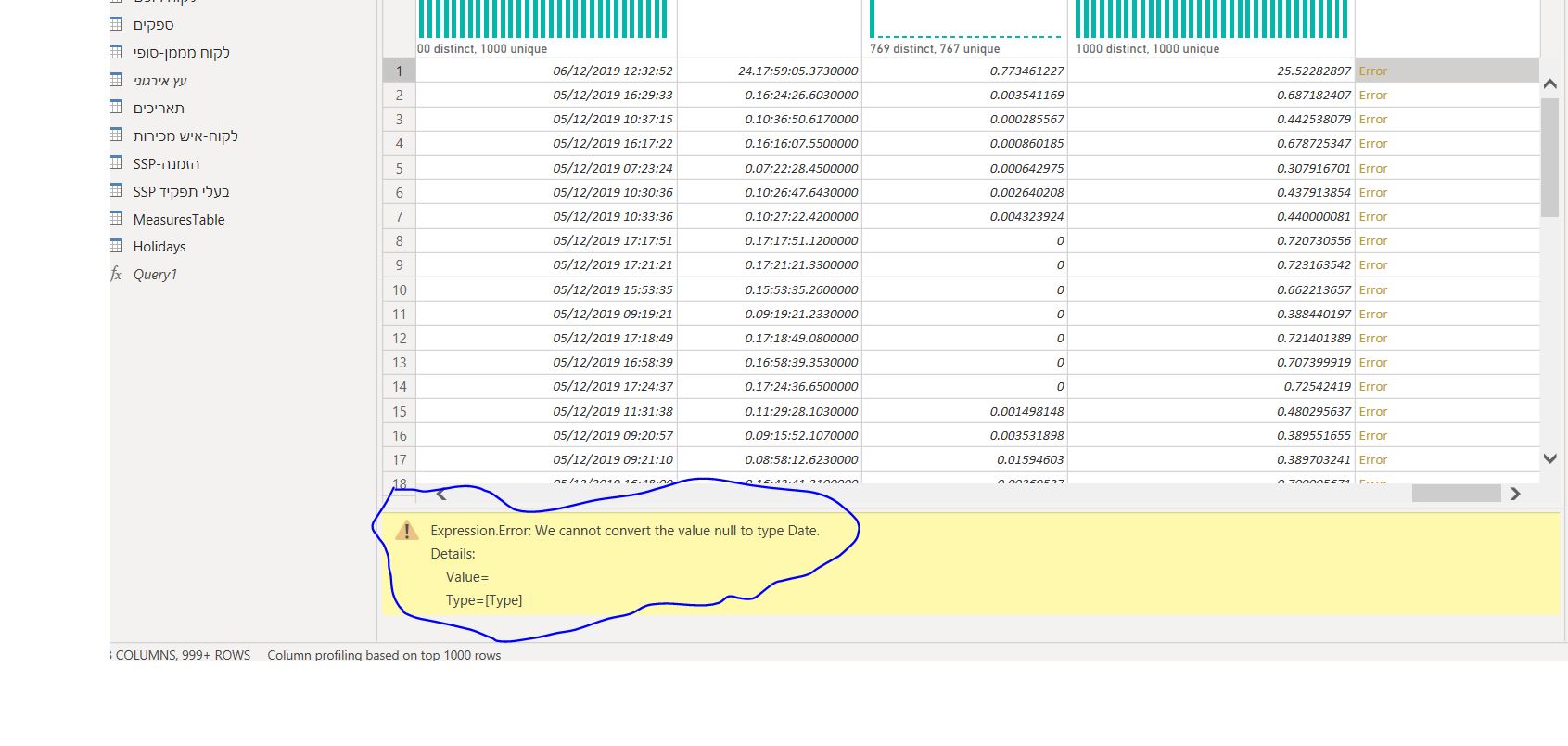The height and width of the screenshot is (746, 1568).
Task: Click the table icon next to תאריכים
Action: tap(117, 107)
